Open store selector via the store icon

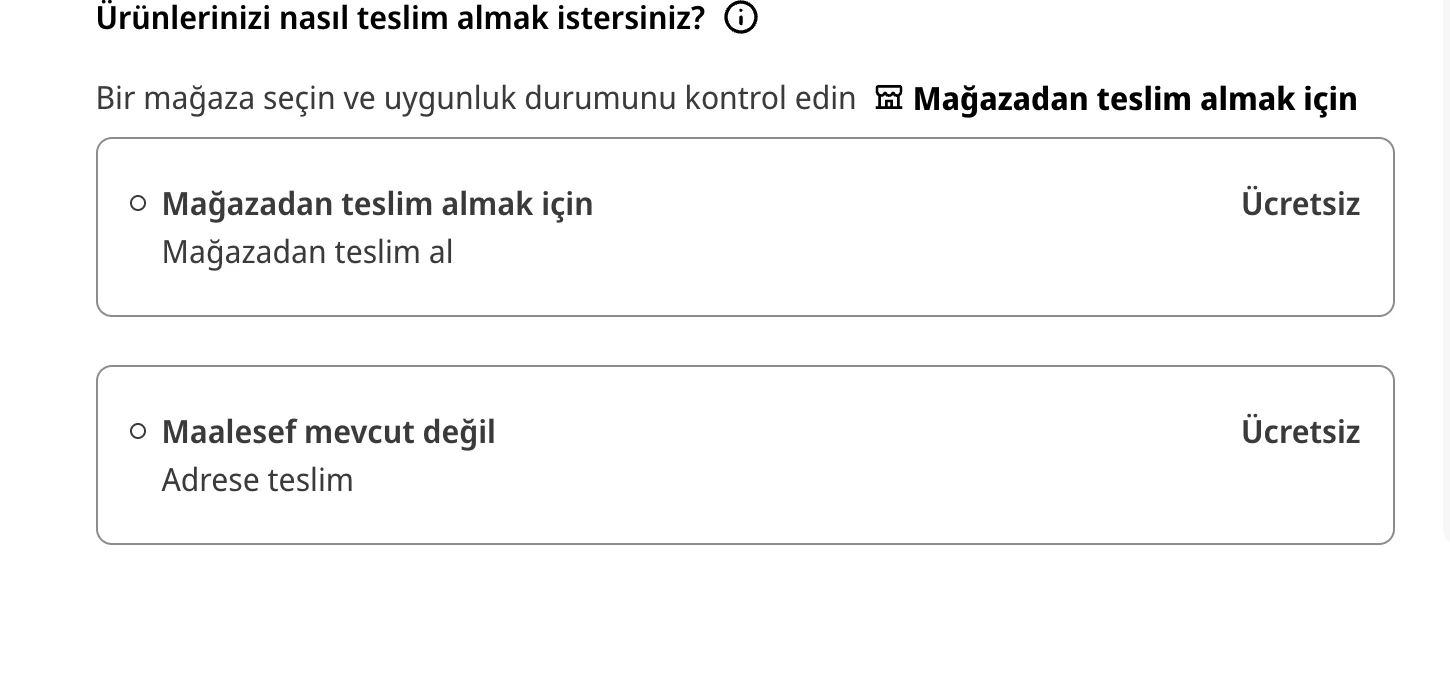click(888, 98)
